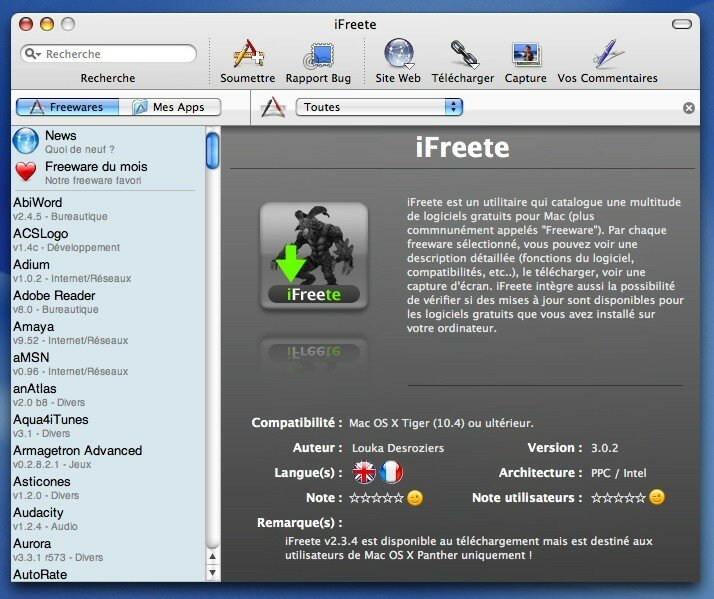Select Freeware du mois entry
714x599 pixels.
tap(108, 173)
